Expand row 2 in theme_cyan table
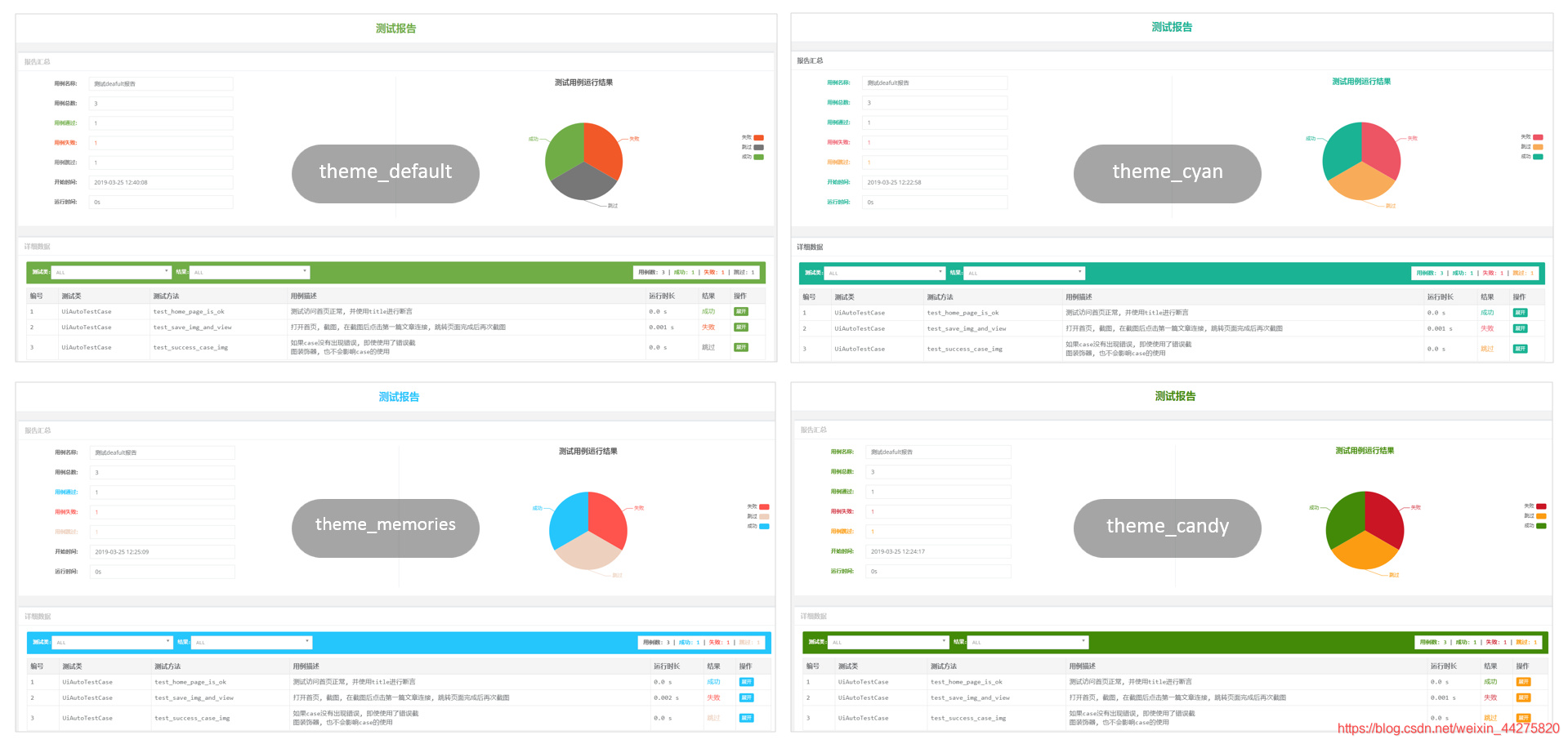 click(1520, 328)
